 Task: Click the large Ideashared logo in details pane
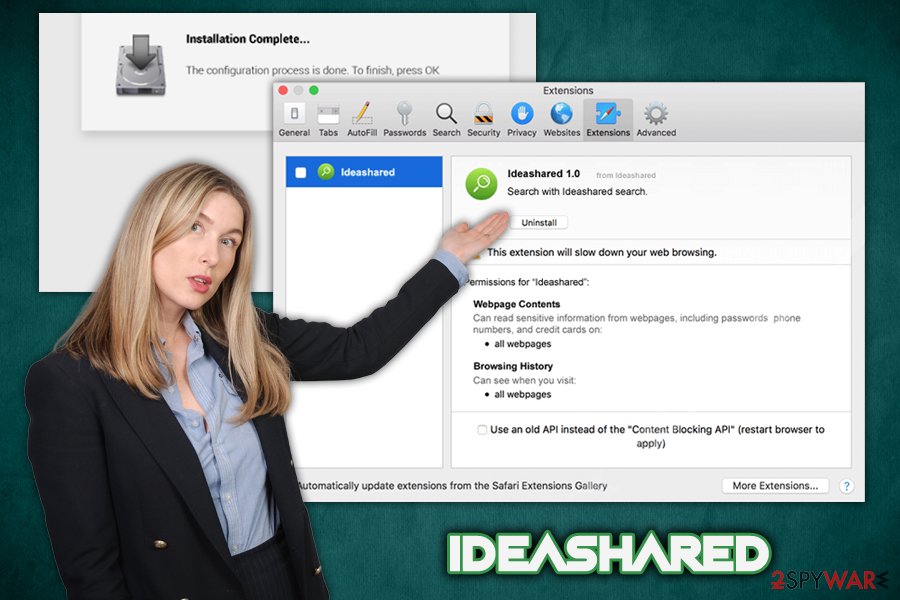click(481, 184)
